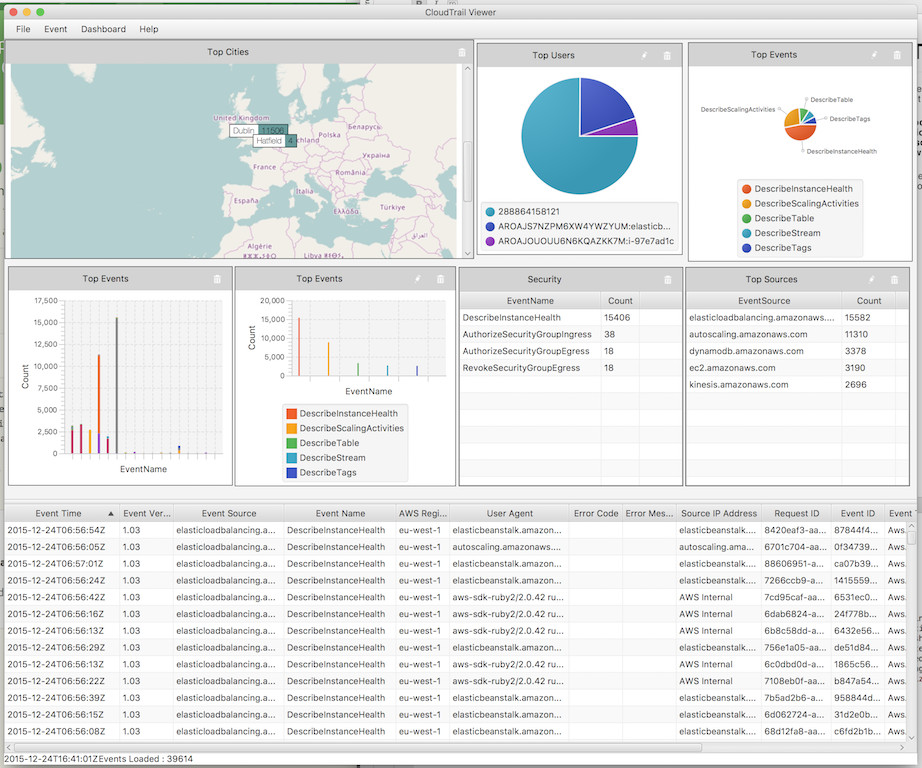Screen dimensions: 922x768
Task: Click the map panel scroll-up arrow
Action: pos(467,69)
